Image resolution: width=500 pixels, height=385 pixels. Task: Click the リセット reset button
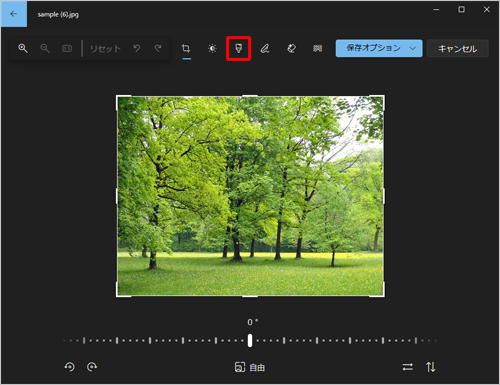(105, 49)
